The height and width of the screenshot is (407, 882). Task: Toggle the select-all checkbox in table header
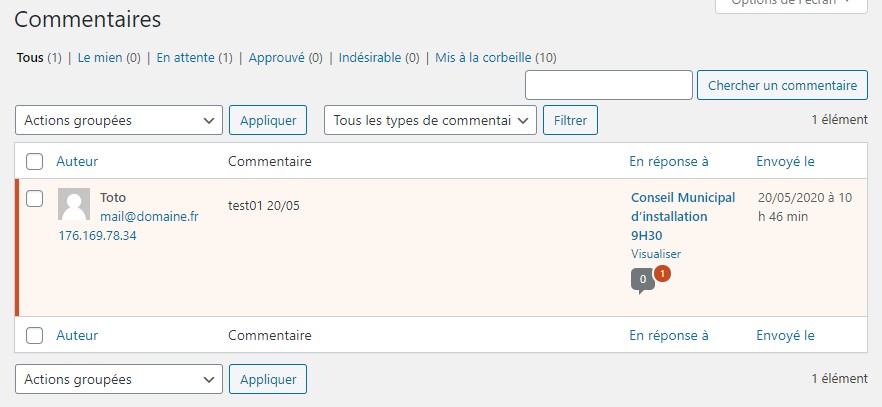34,161
